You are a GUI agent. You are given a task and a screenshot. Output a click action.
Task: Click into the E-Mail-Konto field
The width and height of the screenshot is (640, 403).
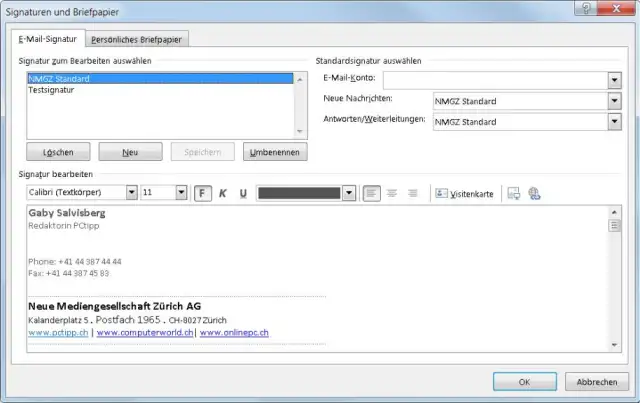pyautogui.click(x=496, y=80)
